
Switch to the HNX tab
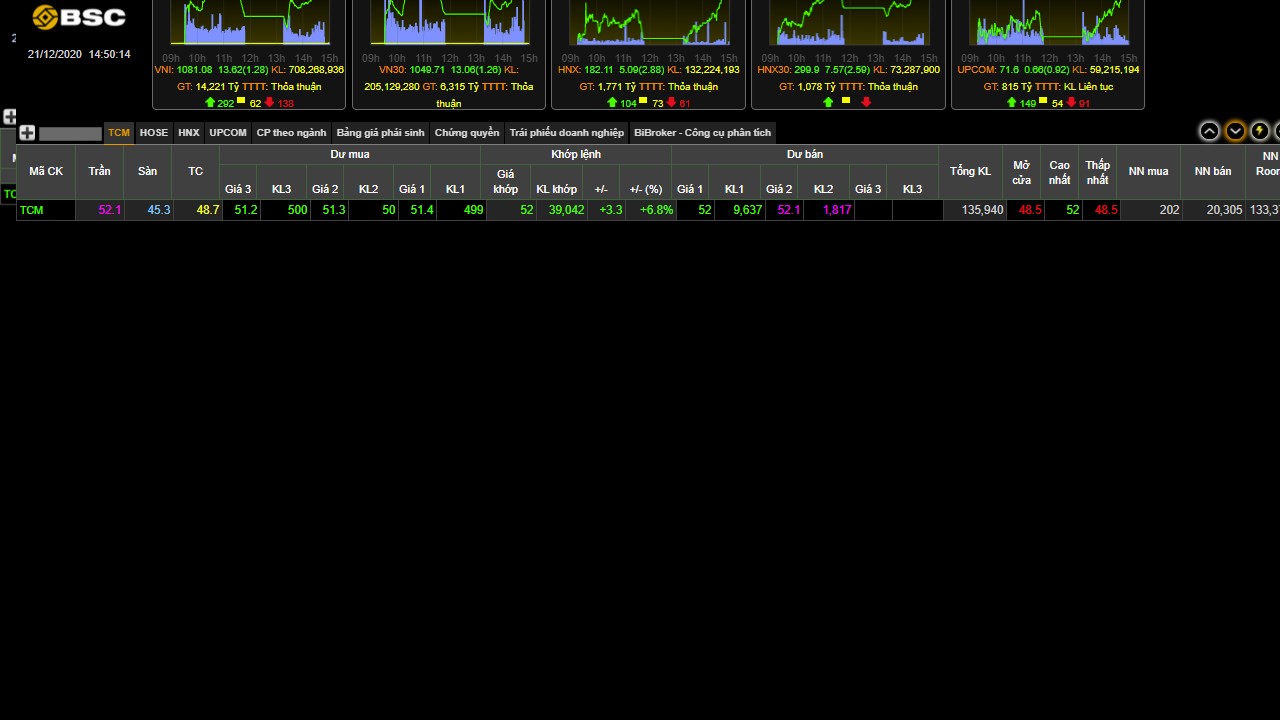tap(189, 132)
